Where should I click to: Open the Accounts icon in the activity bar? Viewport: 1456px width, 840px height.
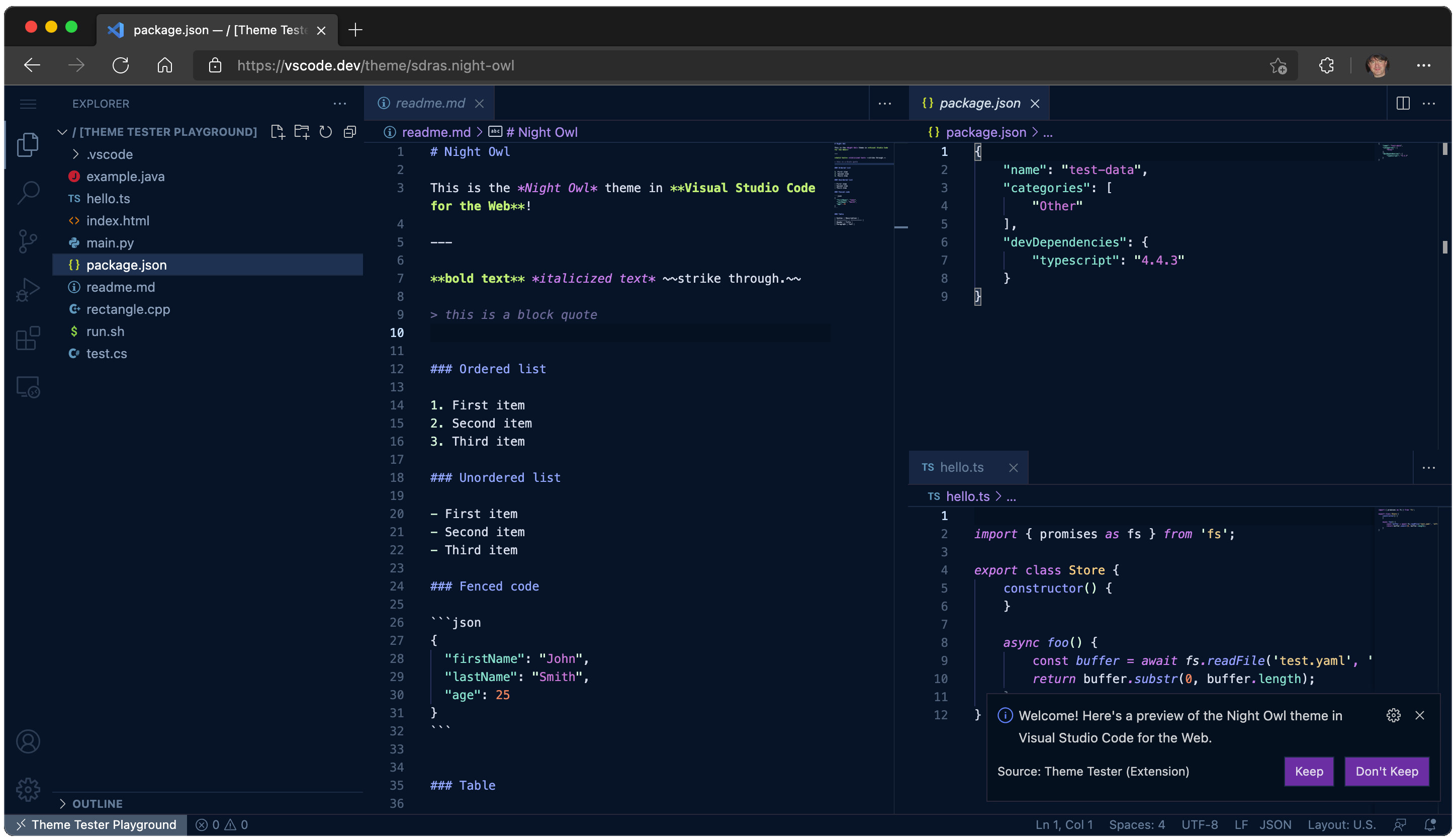coord(28,741)
